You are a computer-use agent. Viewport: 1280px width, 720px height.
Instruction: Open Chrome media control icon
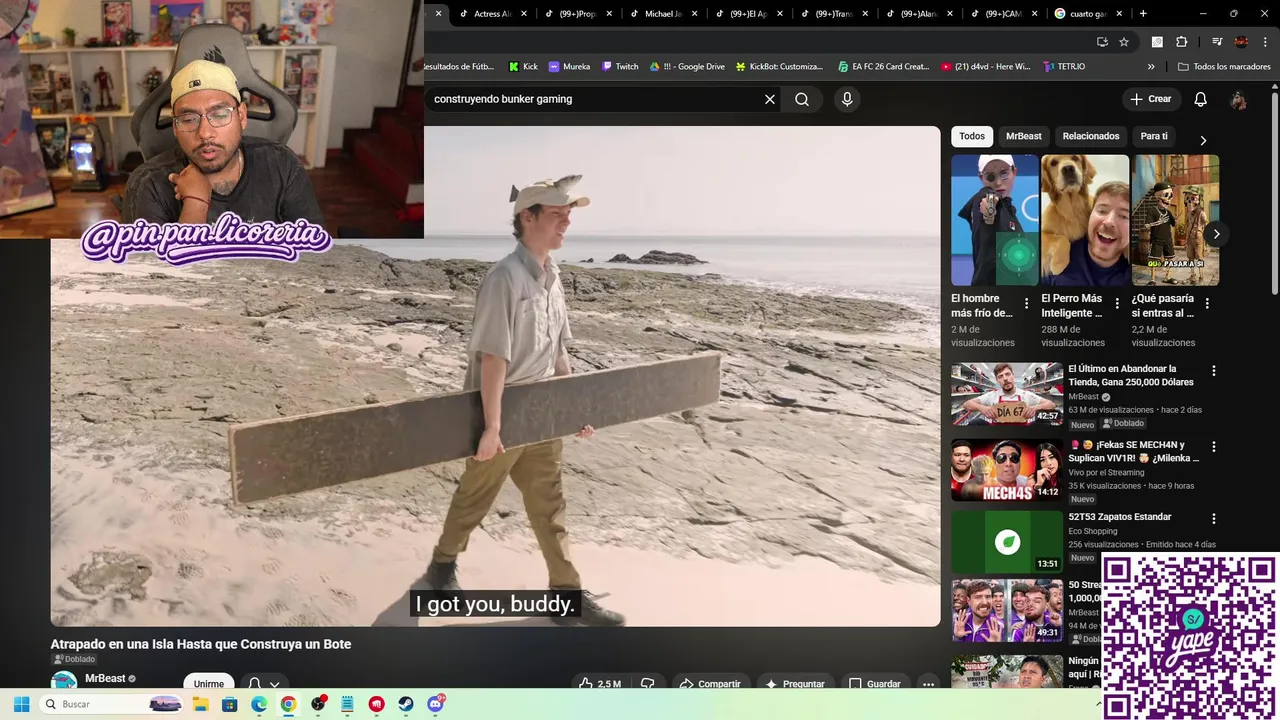[x=1217, y=42]
